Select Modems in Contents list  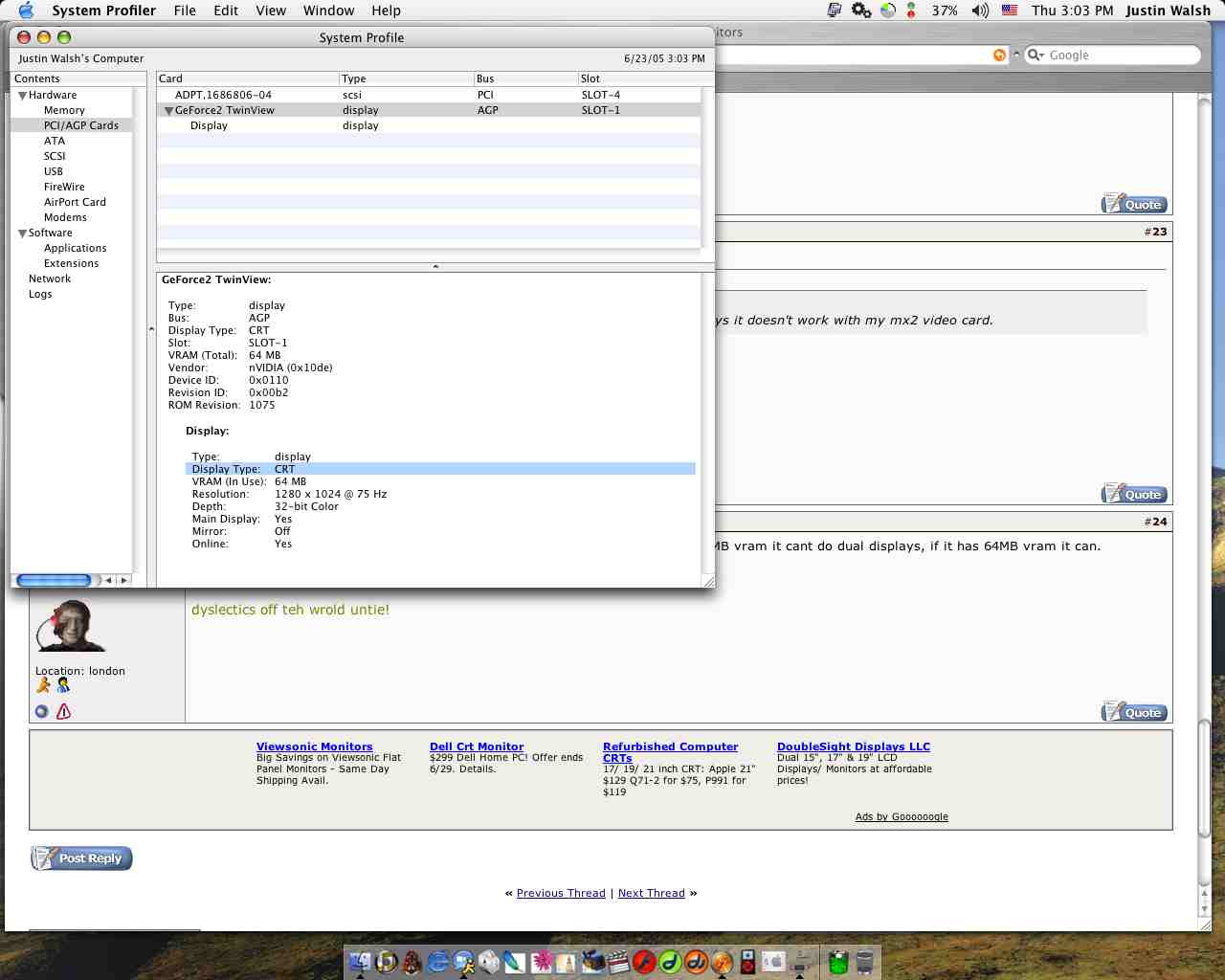65,217
